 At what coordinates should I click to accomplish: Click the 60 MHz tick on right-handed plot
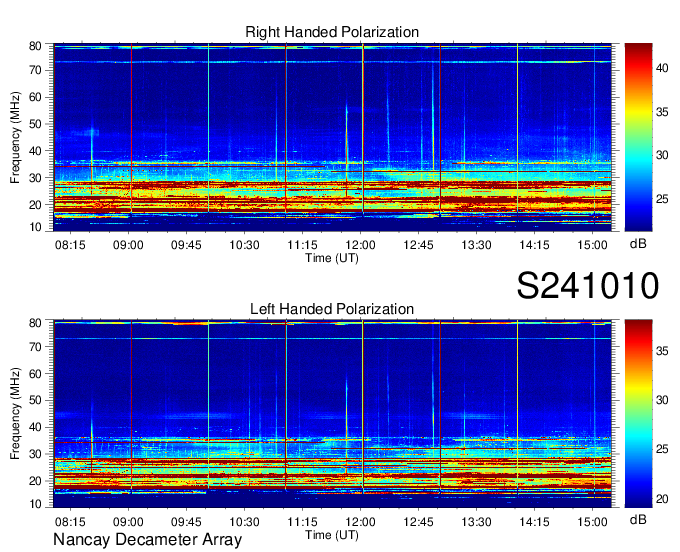click(35, 97)
